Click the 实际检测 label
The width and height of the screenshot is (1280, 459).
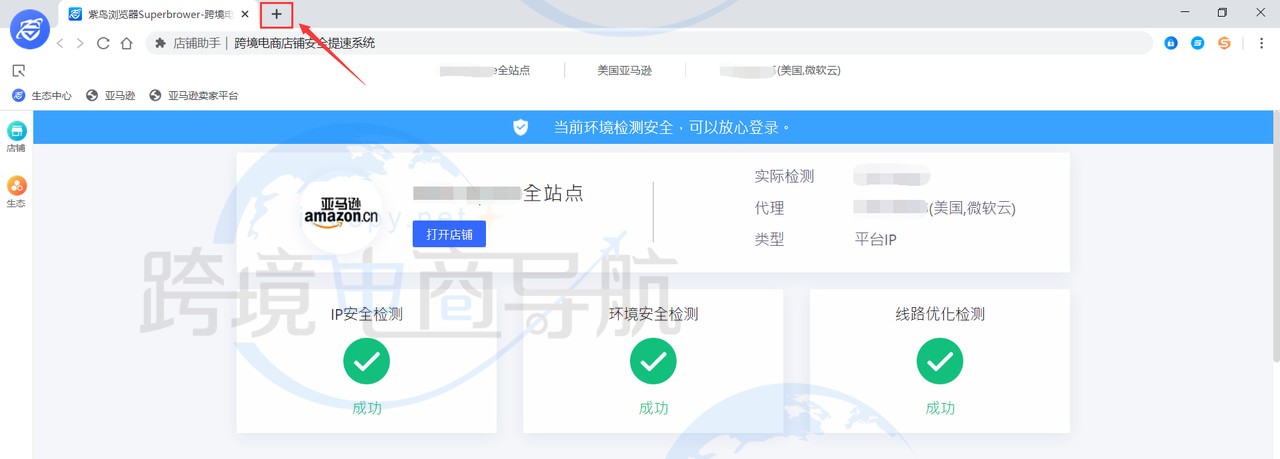tap(784, 176)
